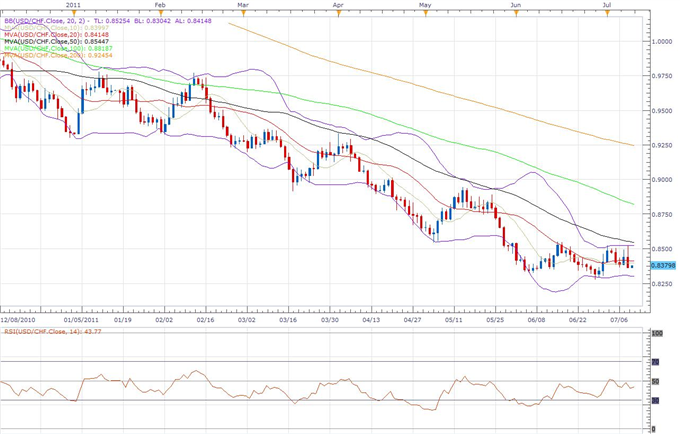The image size is (680, 434).
Task: Click the 0.8750 price axis label
Action: tap(663, 214)
